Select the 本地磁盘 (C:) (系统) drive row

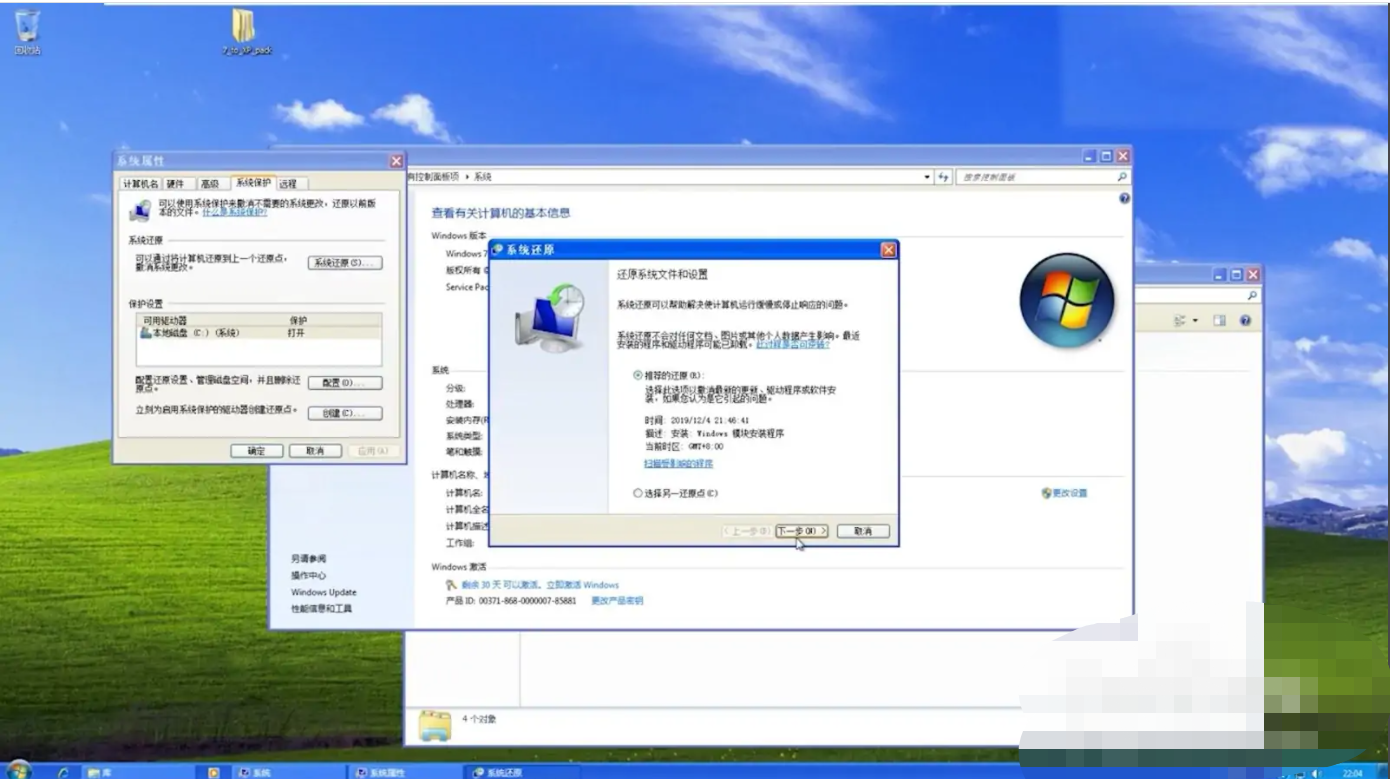(259, 333)
